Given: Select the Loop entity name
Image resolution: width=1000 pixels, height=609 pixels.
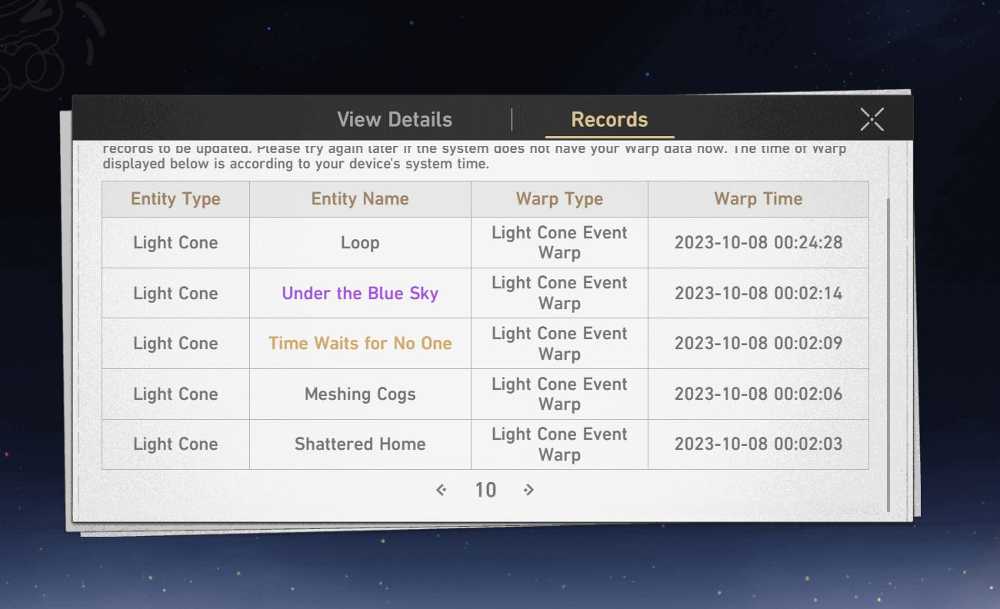Looking at the screenshot, I should click(360, 243).
